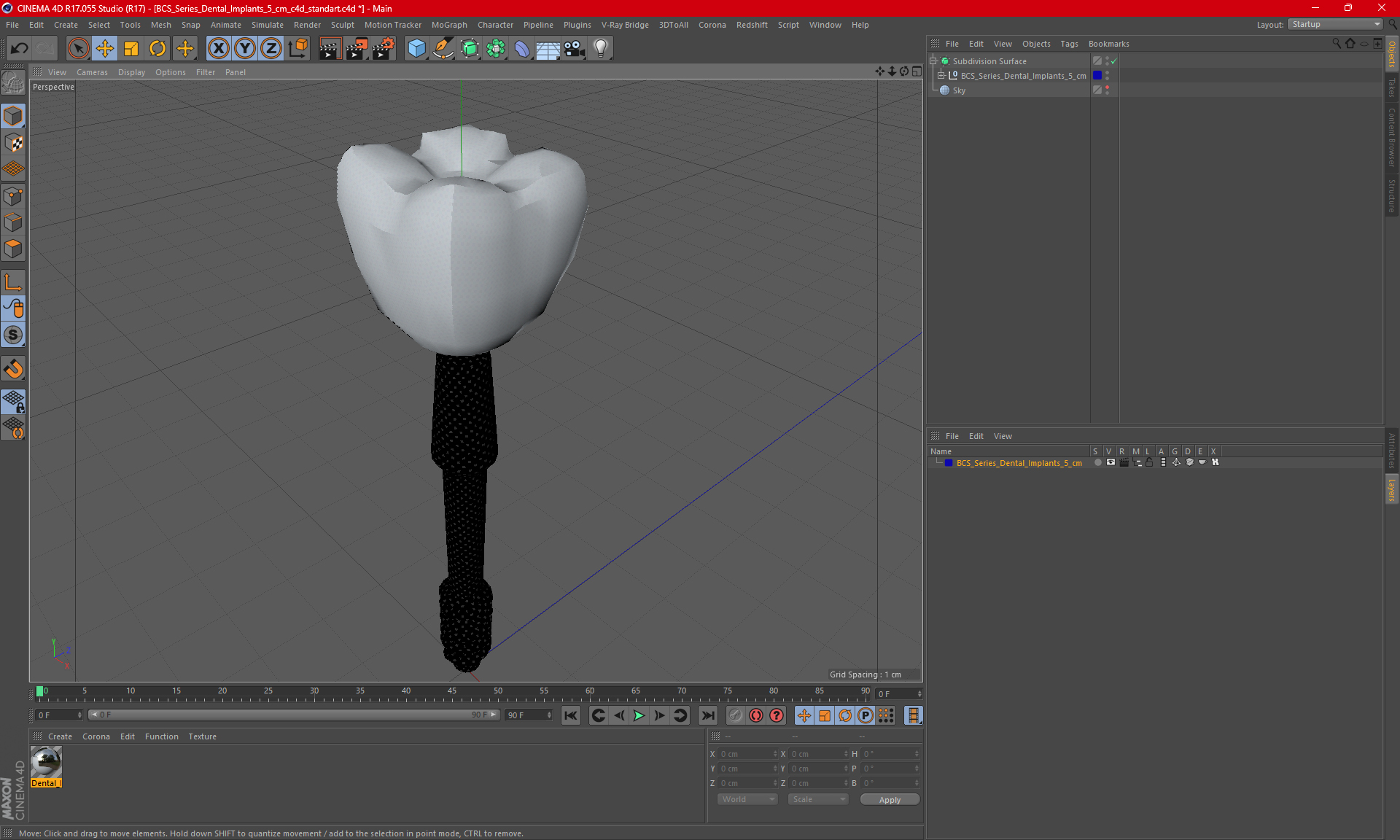Screen dimensions: 1400x840
Task: Enable Polygons mode
Action: 13,249
